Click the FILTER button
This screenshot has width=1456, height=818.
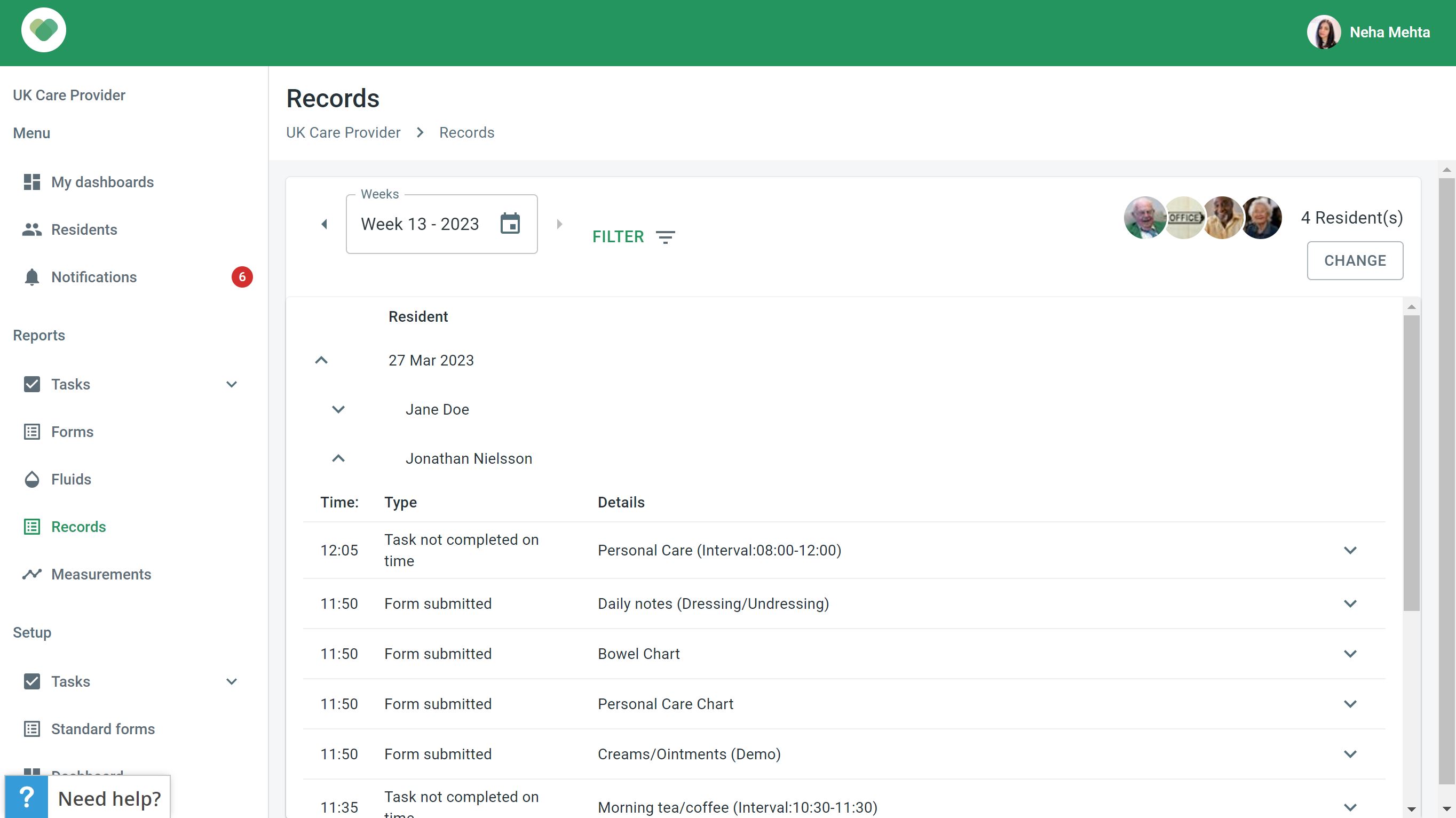633,237
